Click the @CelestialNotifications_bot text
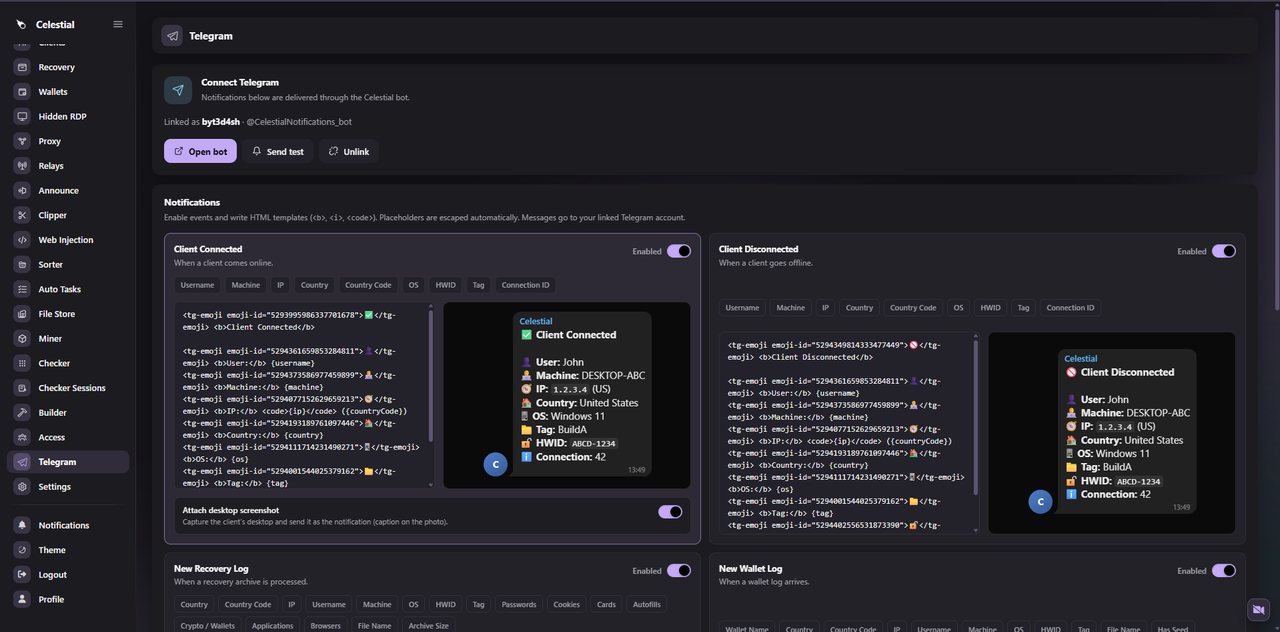The image size is (1280, 632). tap(299, 122)
